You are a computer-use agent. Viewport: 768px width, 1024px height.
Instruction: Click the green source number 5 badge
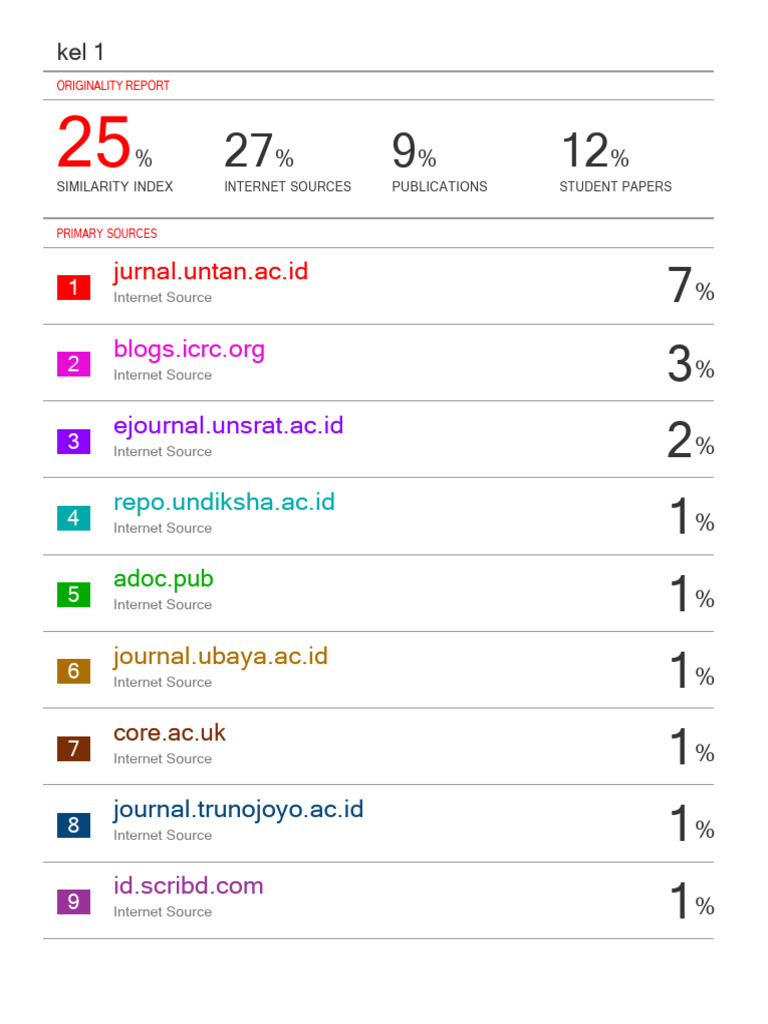73,595
